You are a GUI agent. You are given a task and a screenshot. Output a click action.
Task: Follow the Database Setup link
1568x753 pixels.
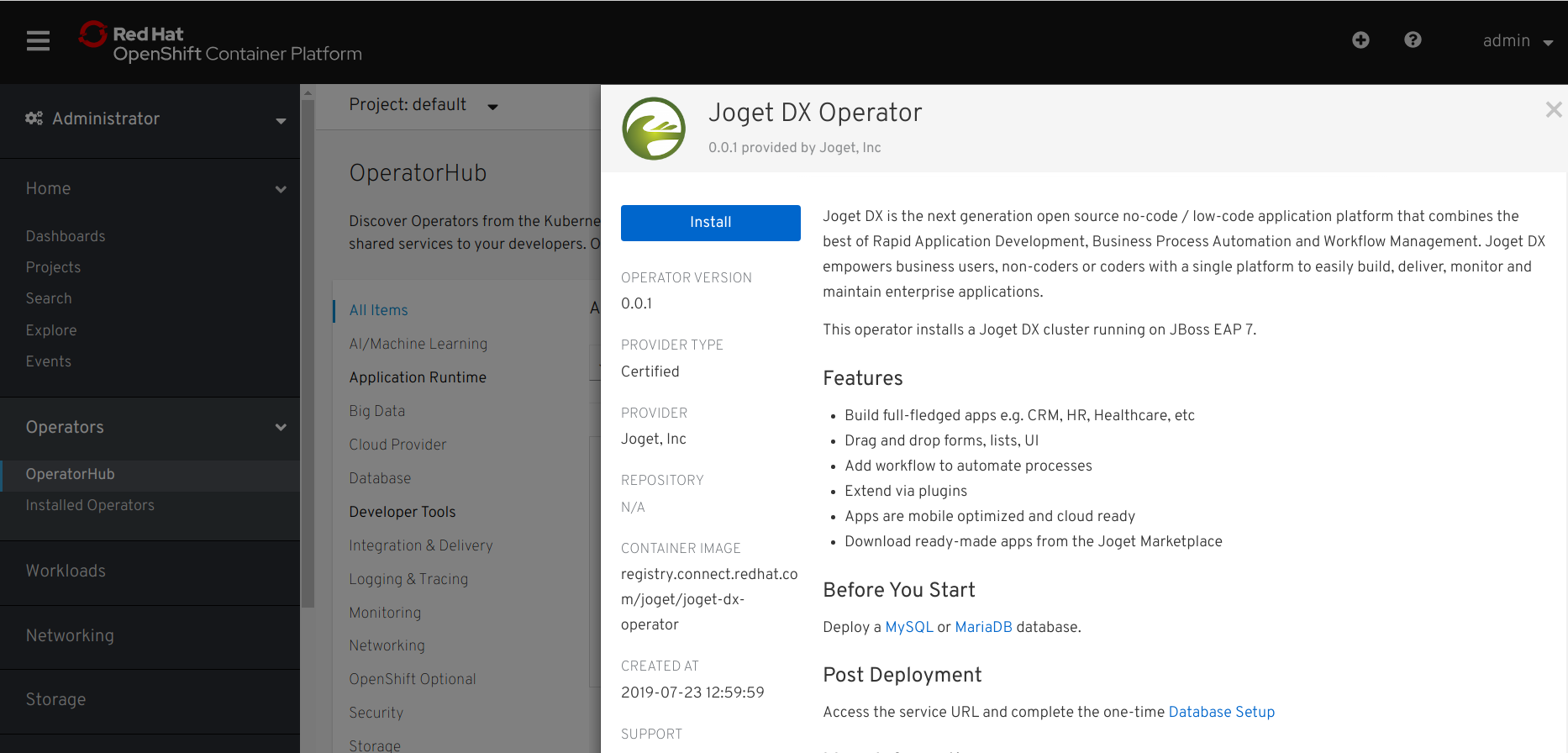[1221, 712]
